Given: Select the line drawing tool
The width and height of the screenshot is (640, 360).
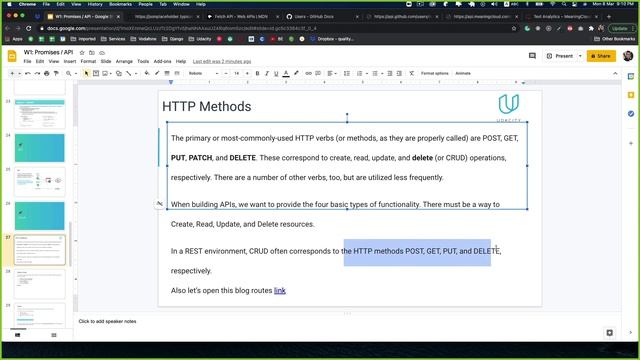Looking at the screenshot, I should [129, 73].
